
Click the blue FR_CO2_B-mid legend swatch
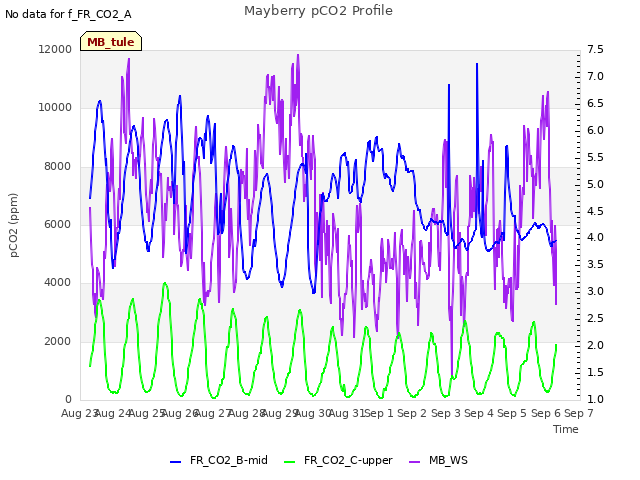point(176,462)
